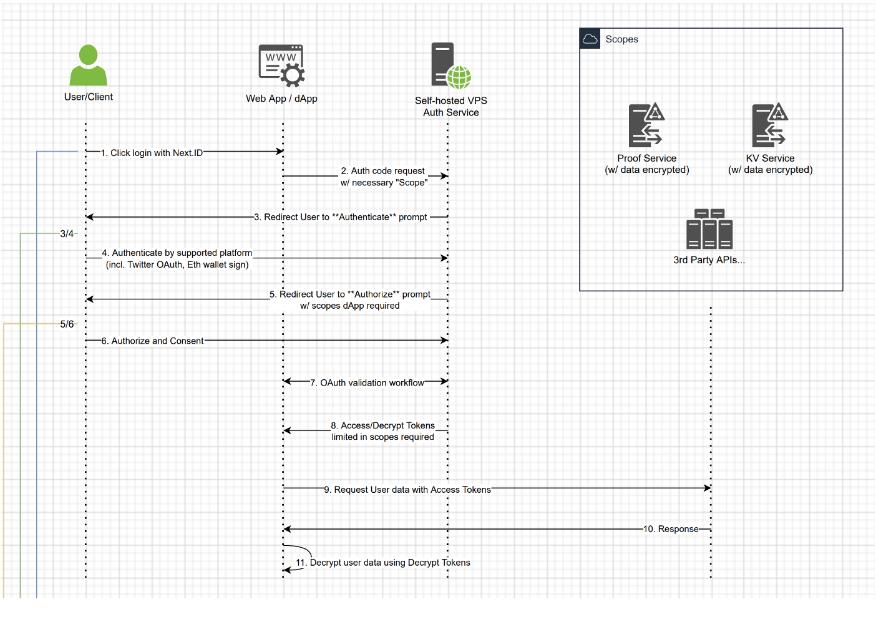Click the cloud icon in Scopes header
The height and width of the screenshot is (624, 878).
590,39
